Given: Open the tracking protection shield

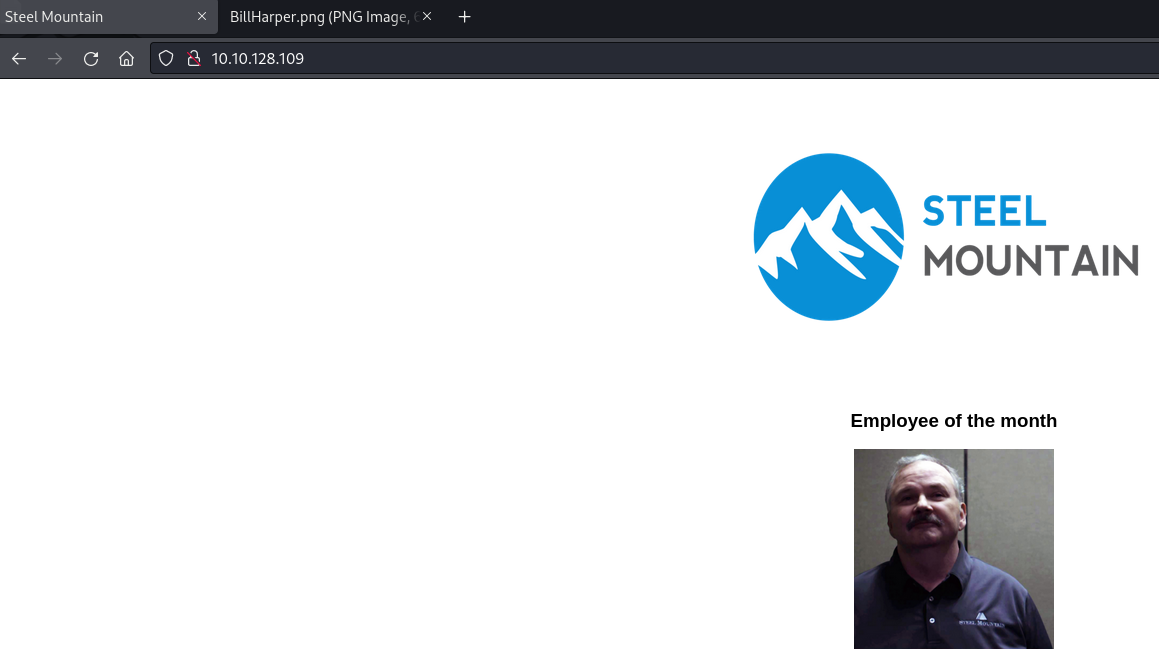Looking at the screenshot, I should (166, 58).
